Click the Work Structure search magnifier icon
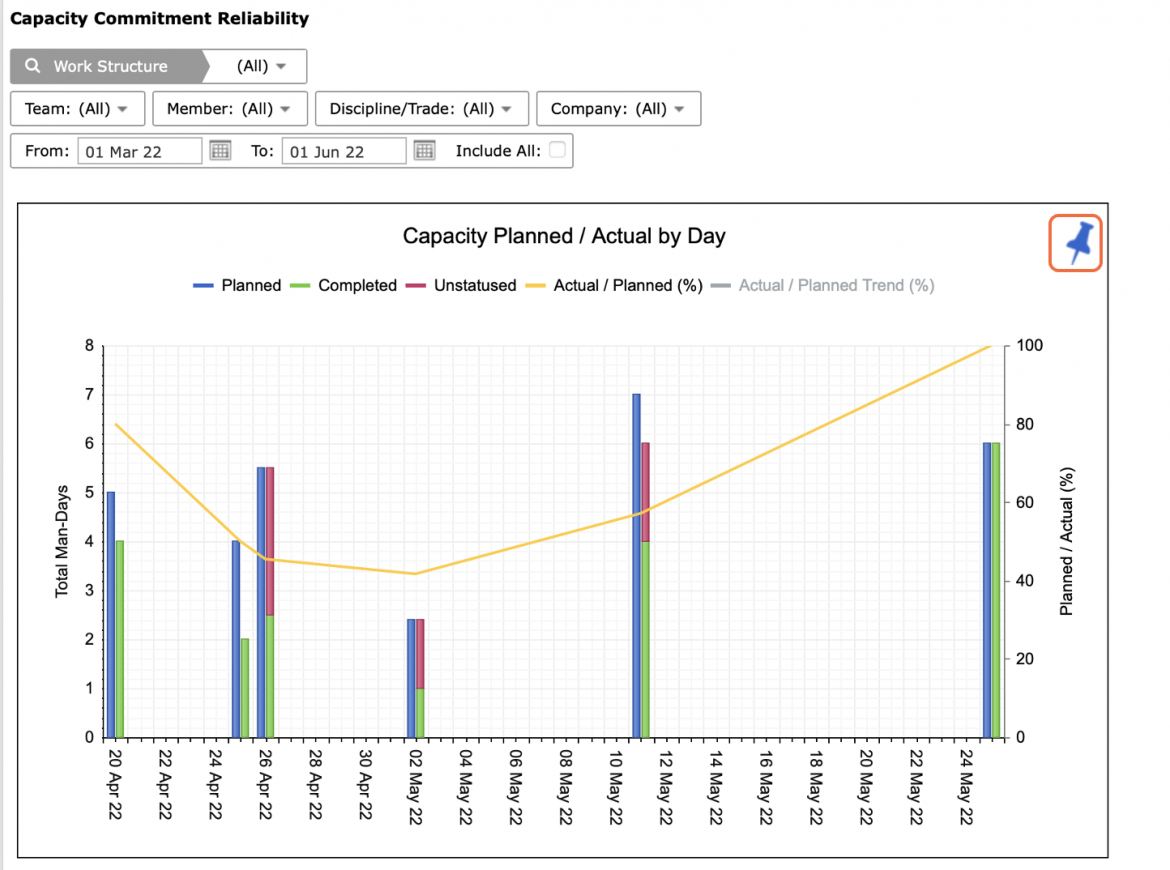This screenshot has height=870, width=1170. pos(33,66)
